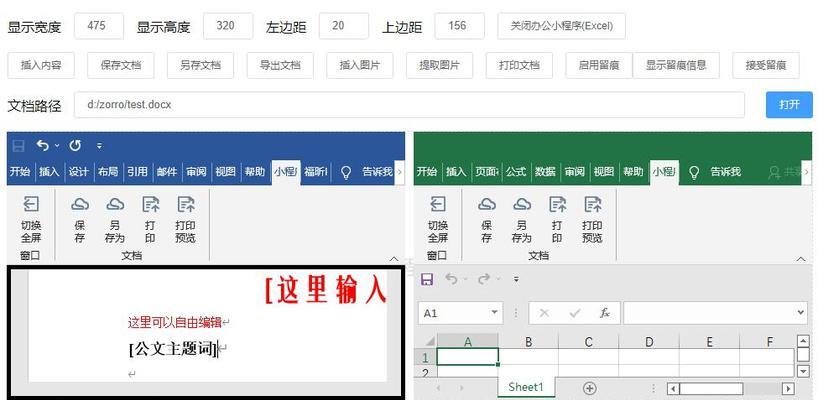The image size is (818, 400).
Task: Click 打印 icon in Excel ribbon
Action: [x=557, y=204]
